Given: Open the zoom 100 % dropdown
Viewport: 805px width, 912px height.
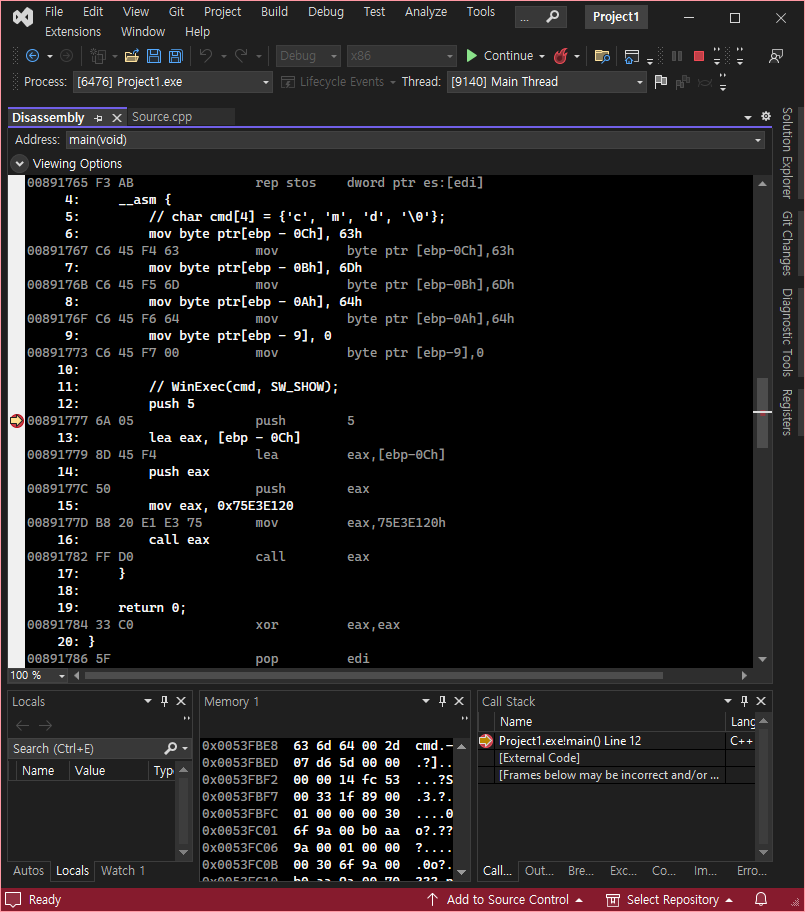Looking at the screenshot, I should 62,676.
